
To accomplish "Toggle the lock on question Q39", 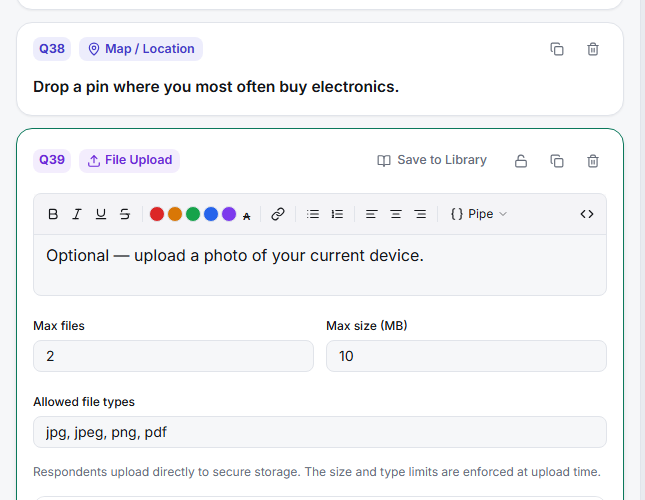I will (x=521, y=161).
